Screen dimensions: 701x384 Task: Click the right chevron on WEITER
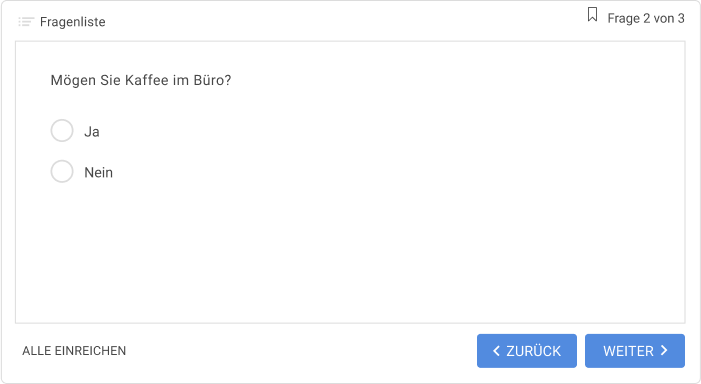click(664, 350)
